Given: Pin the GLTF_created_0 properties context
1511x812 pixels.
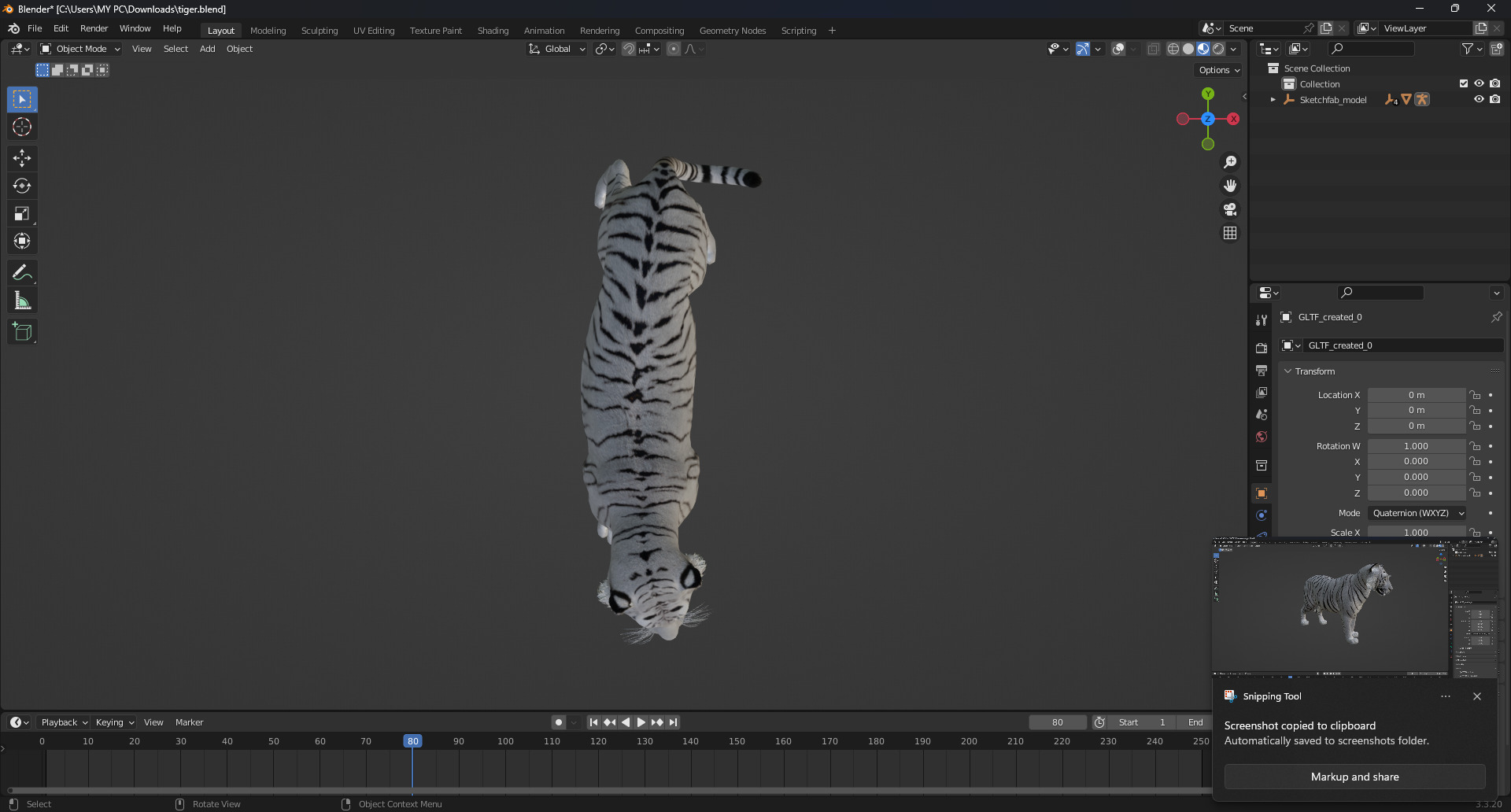Looking at the screenshot, I should pyautogui.click(x=1496, y=317).
